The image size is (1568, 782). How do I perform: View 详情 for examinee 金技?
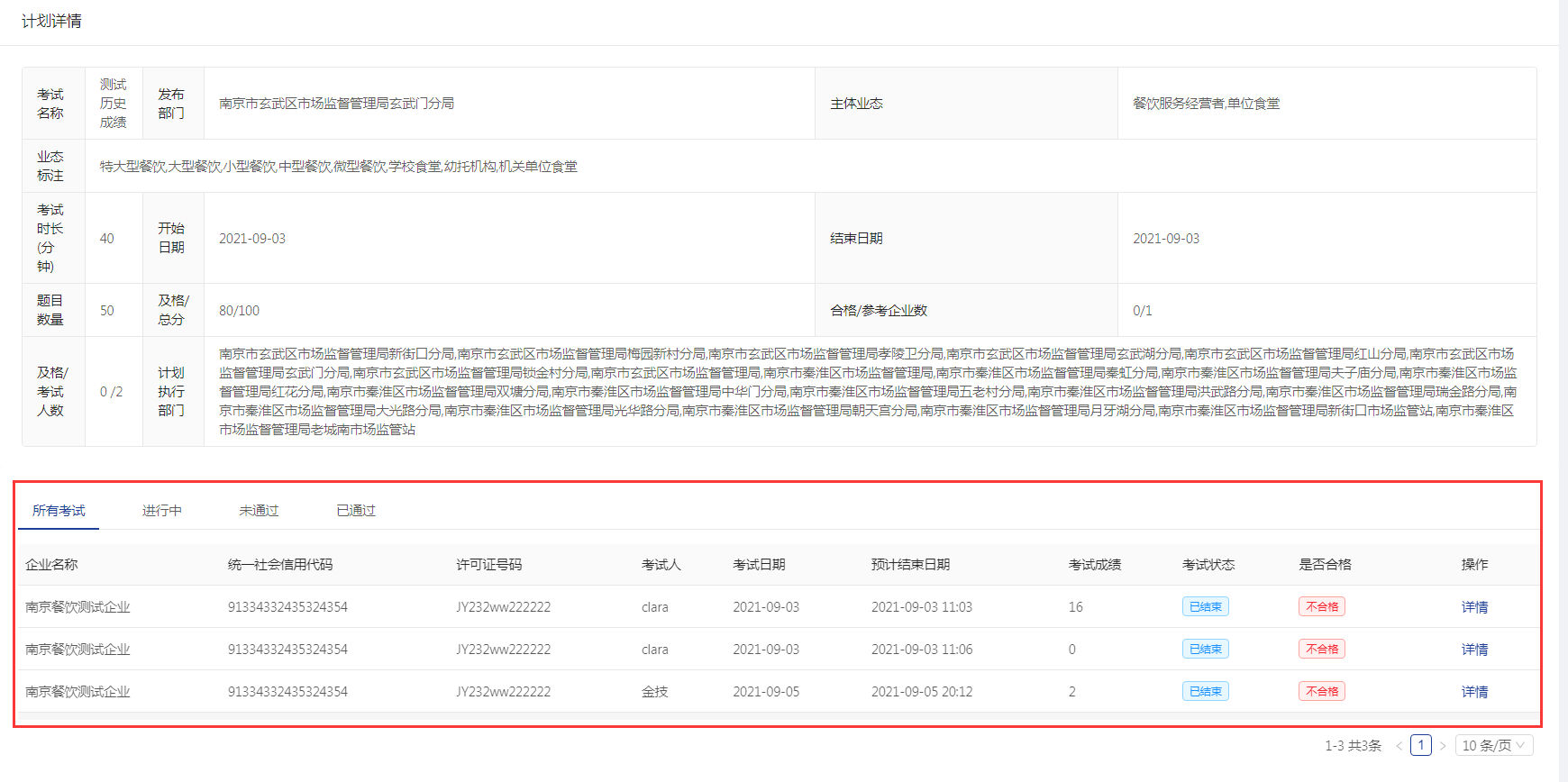click(1474, 692)
